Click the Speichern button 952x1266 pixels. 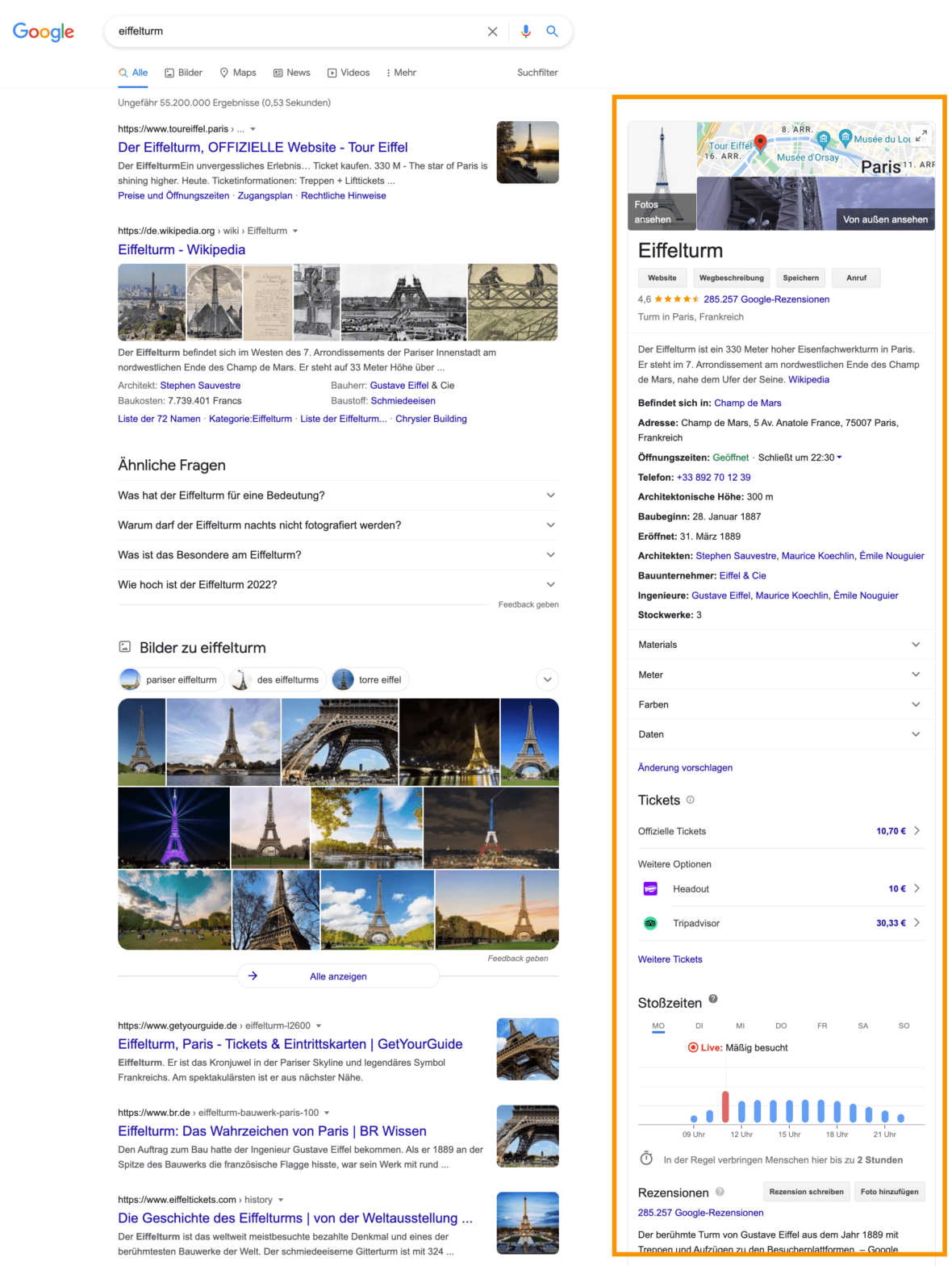coord(801,278)
